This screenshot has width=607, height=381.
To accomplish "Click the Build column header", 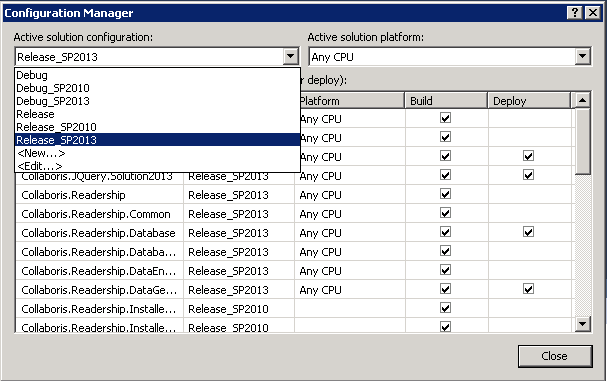I will (446, 101).
